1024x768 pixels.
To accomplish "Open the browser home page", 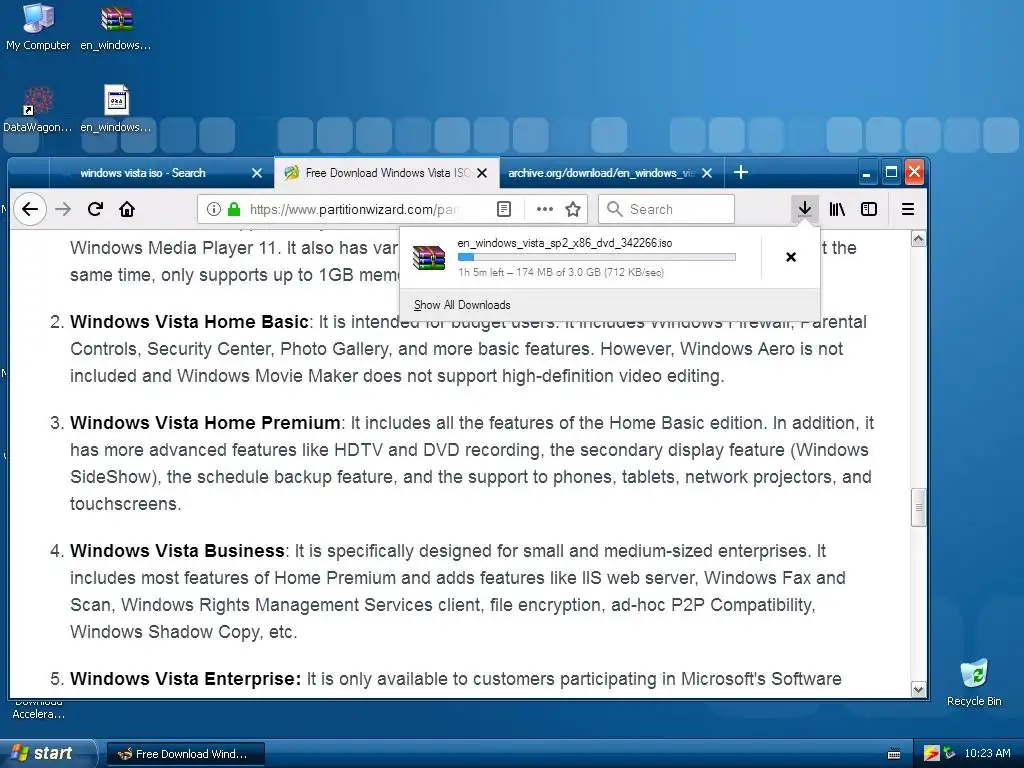I will pos(127,209).
